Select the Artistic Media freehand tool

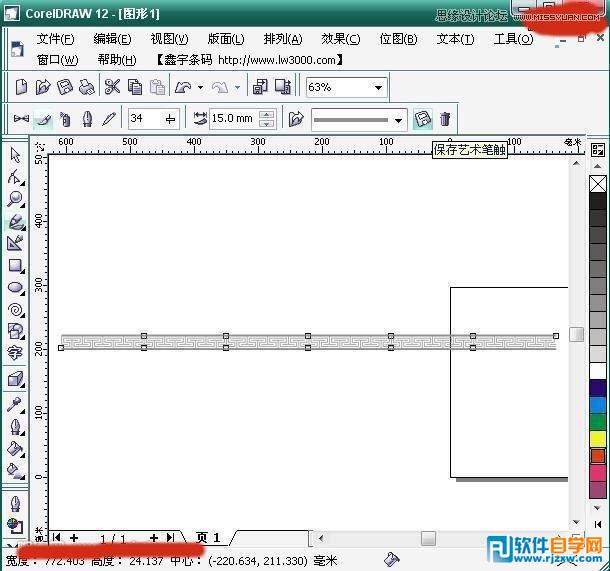(16, 222)
